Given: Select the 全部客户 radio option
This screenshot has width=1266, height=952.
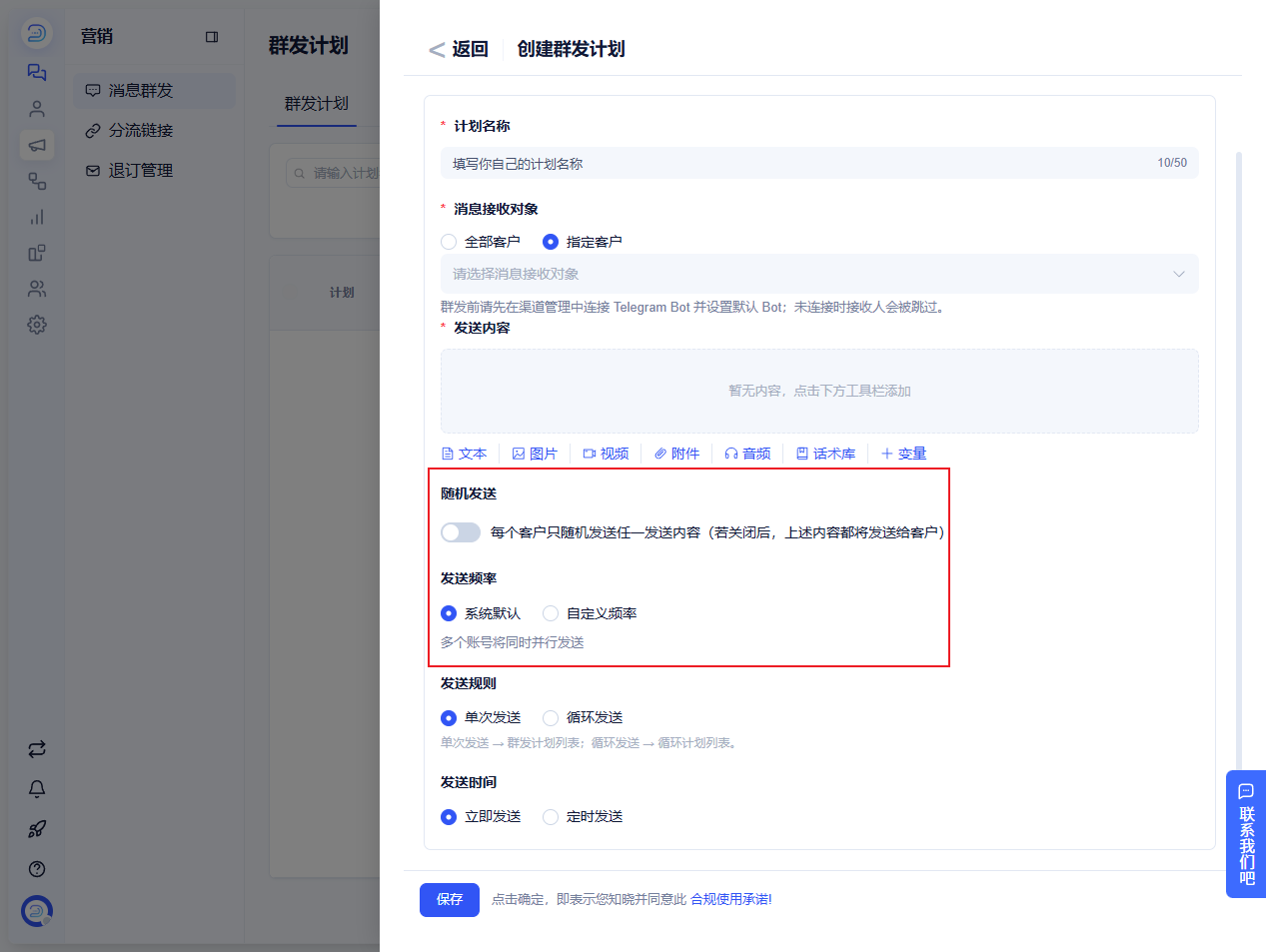Looking at the screenshot, I should [481, 242].
